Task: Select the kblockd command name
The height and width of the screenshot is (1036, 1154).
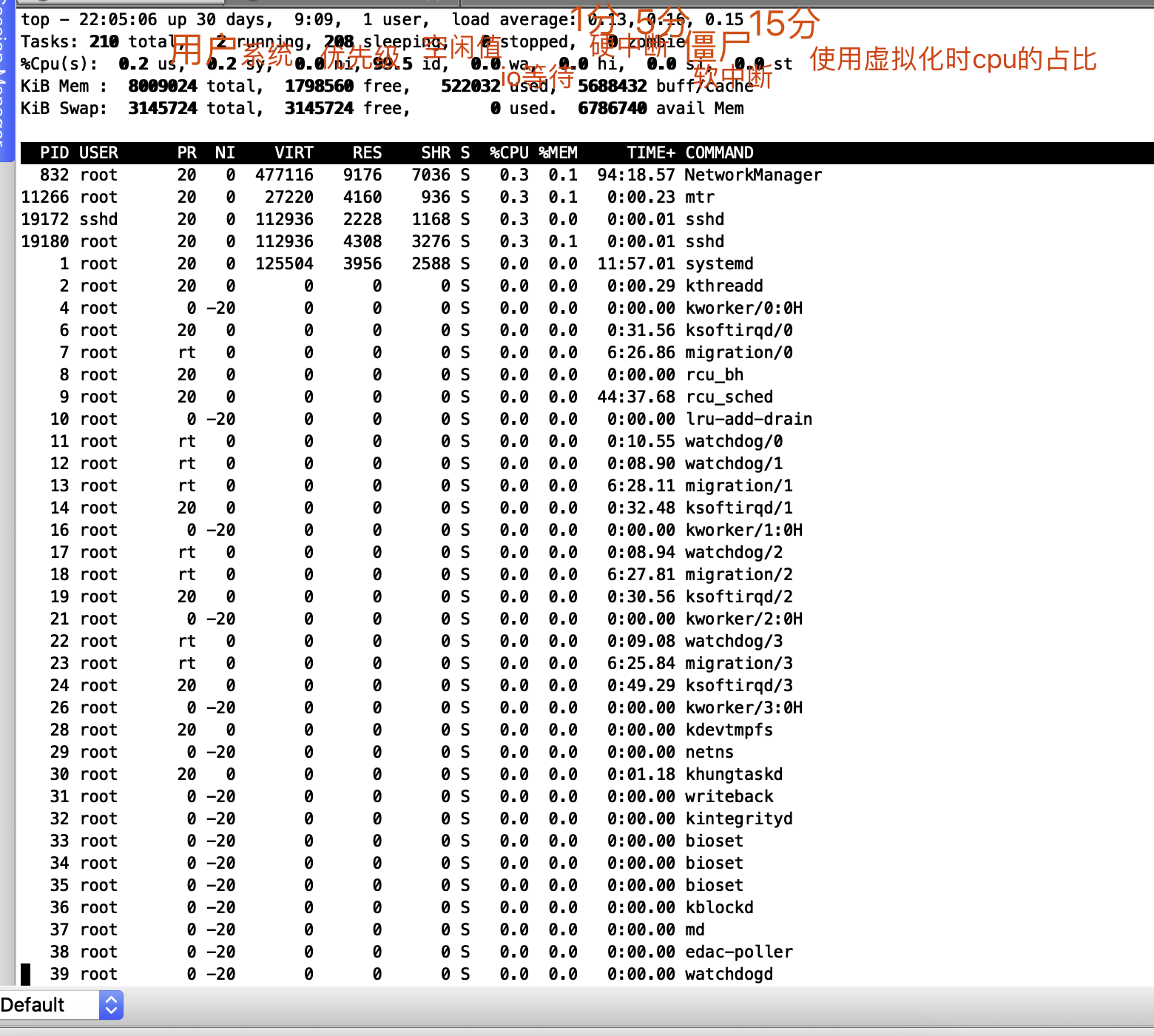Action: coord(719,907)
